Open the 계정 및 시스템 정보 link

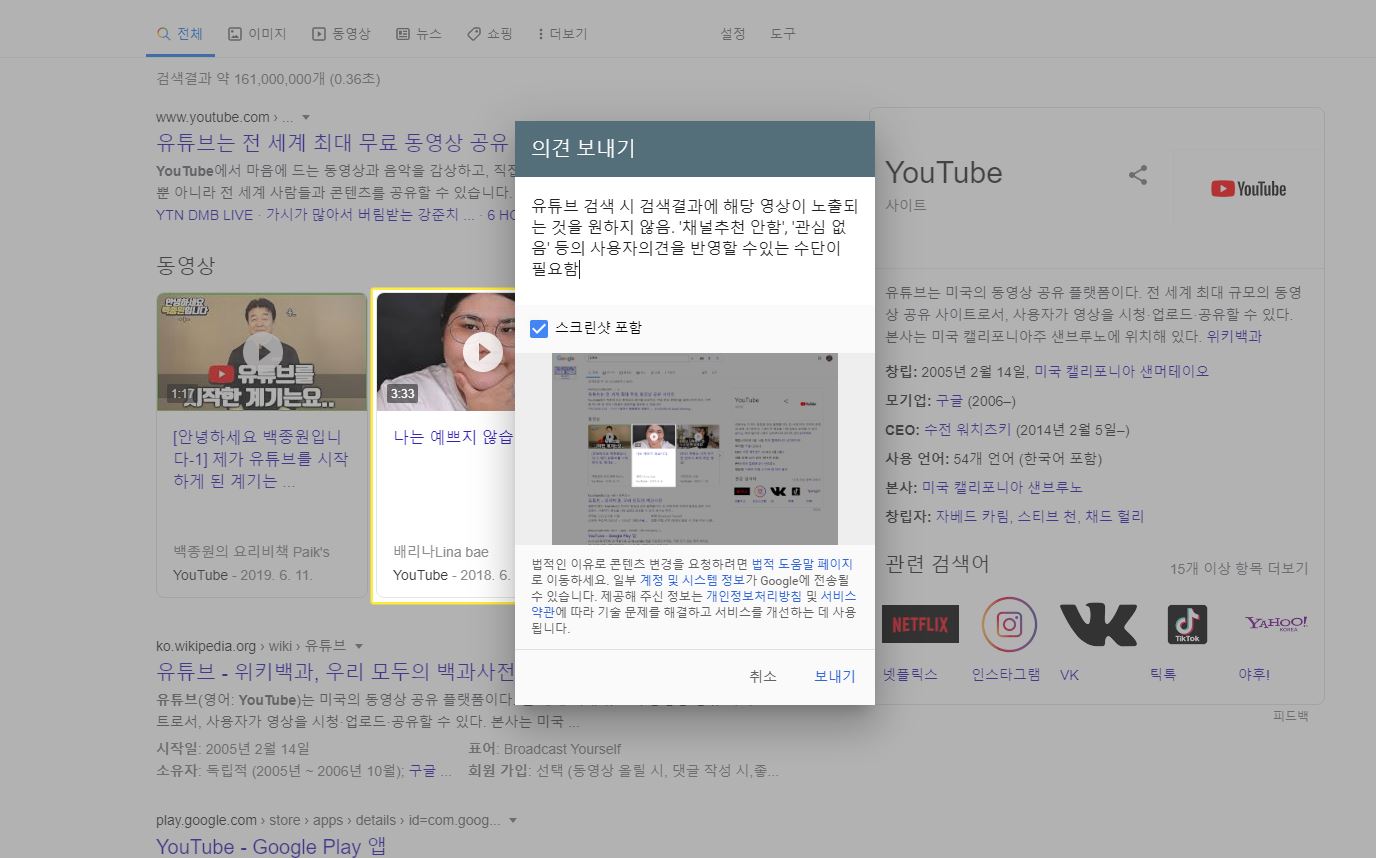pos(692,580)
